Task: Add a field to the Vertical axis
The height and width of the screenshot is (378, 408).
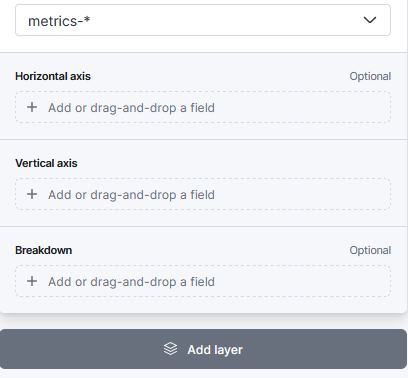Action: pyautogui.click(x=203, y=194)
